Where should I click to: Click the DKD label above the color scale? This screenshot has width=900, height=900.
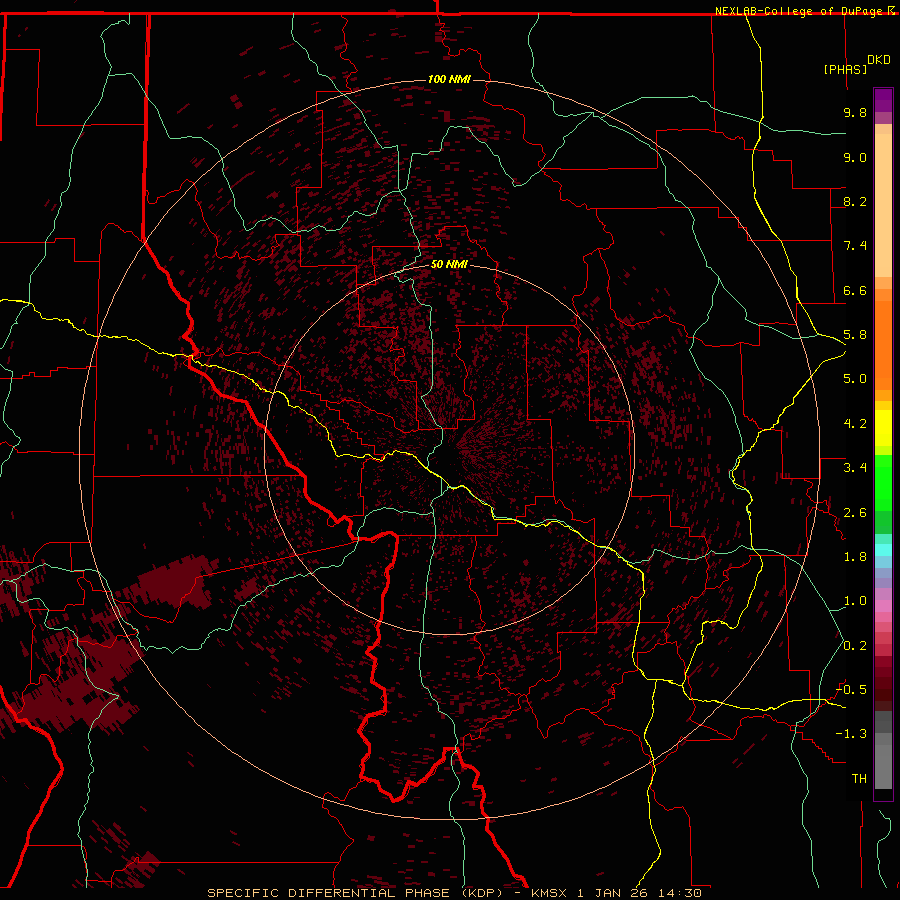(879, 60)
